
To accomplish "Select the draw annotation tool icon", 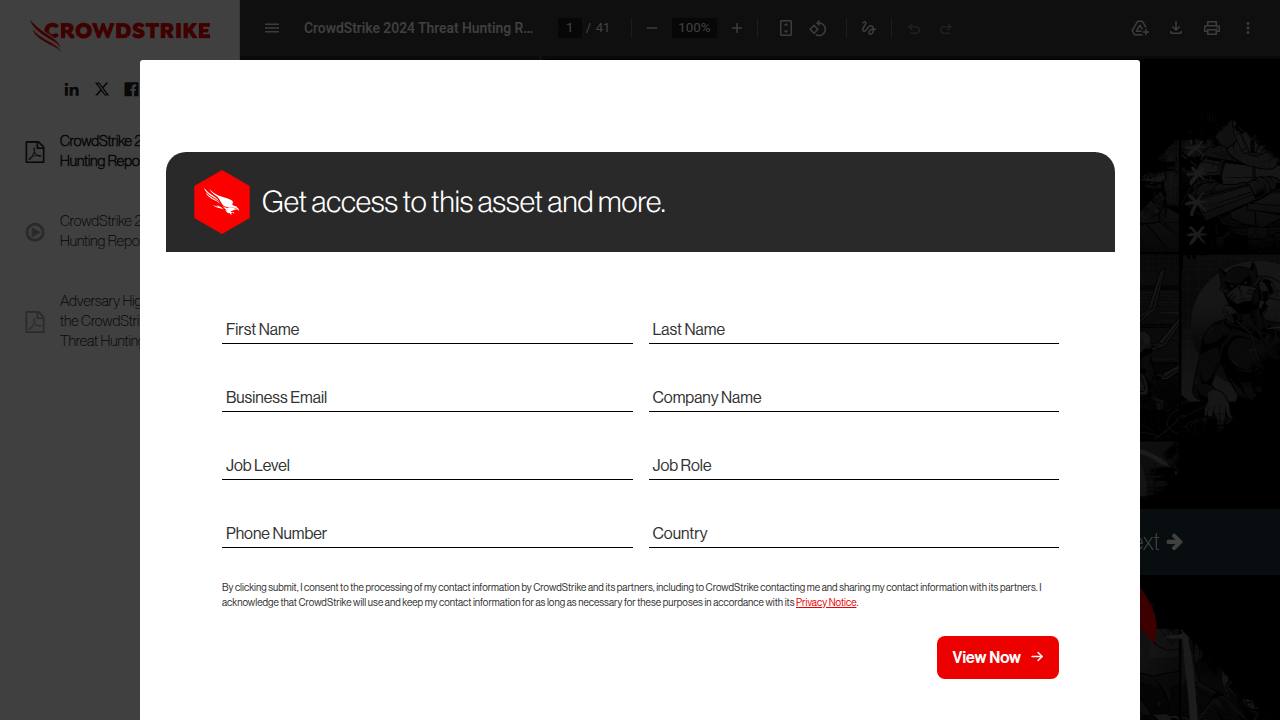I will [x=868, y=28].
